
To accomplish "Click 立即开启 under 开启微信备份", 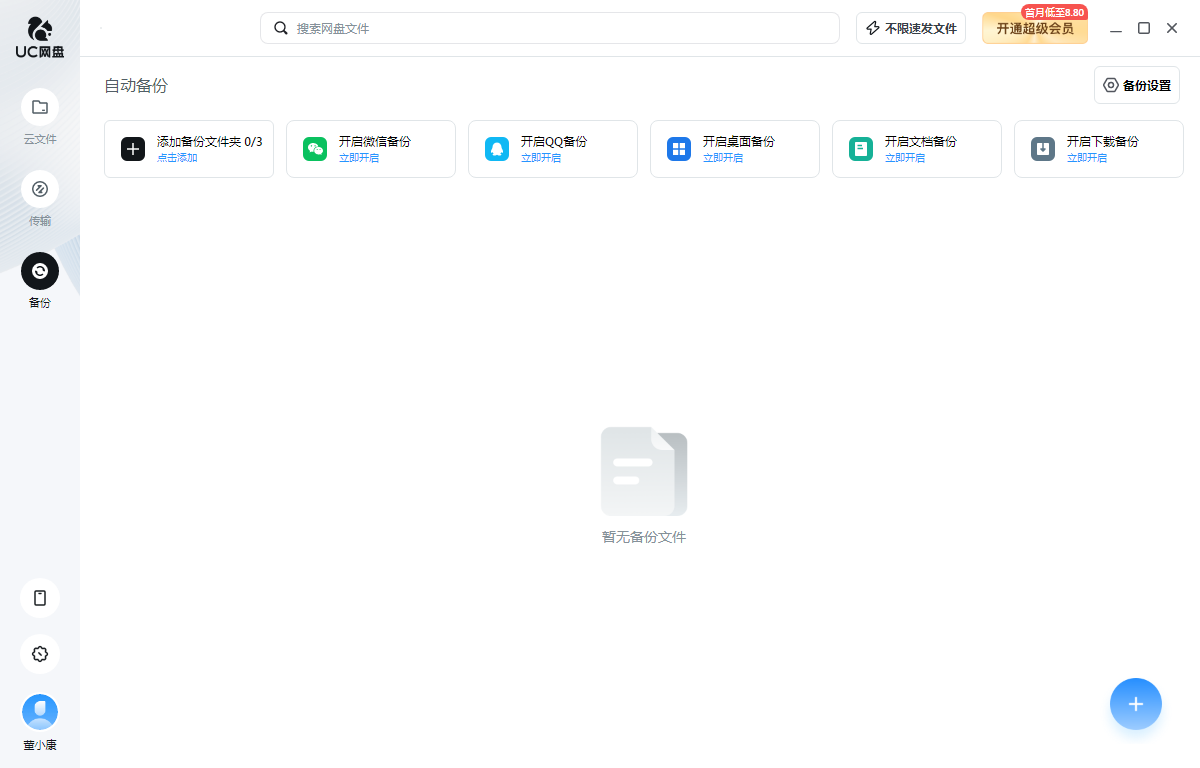I will click(x=359, y=158).
